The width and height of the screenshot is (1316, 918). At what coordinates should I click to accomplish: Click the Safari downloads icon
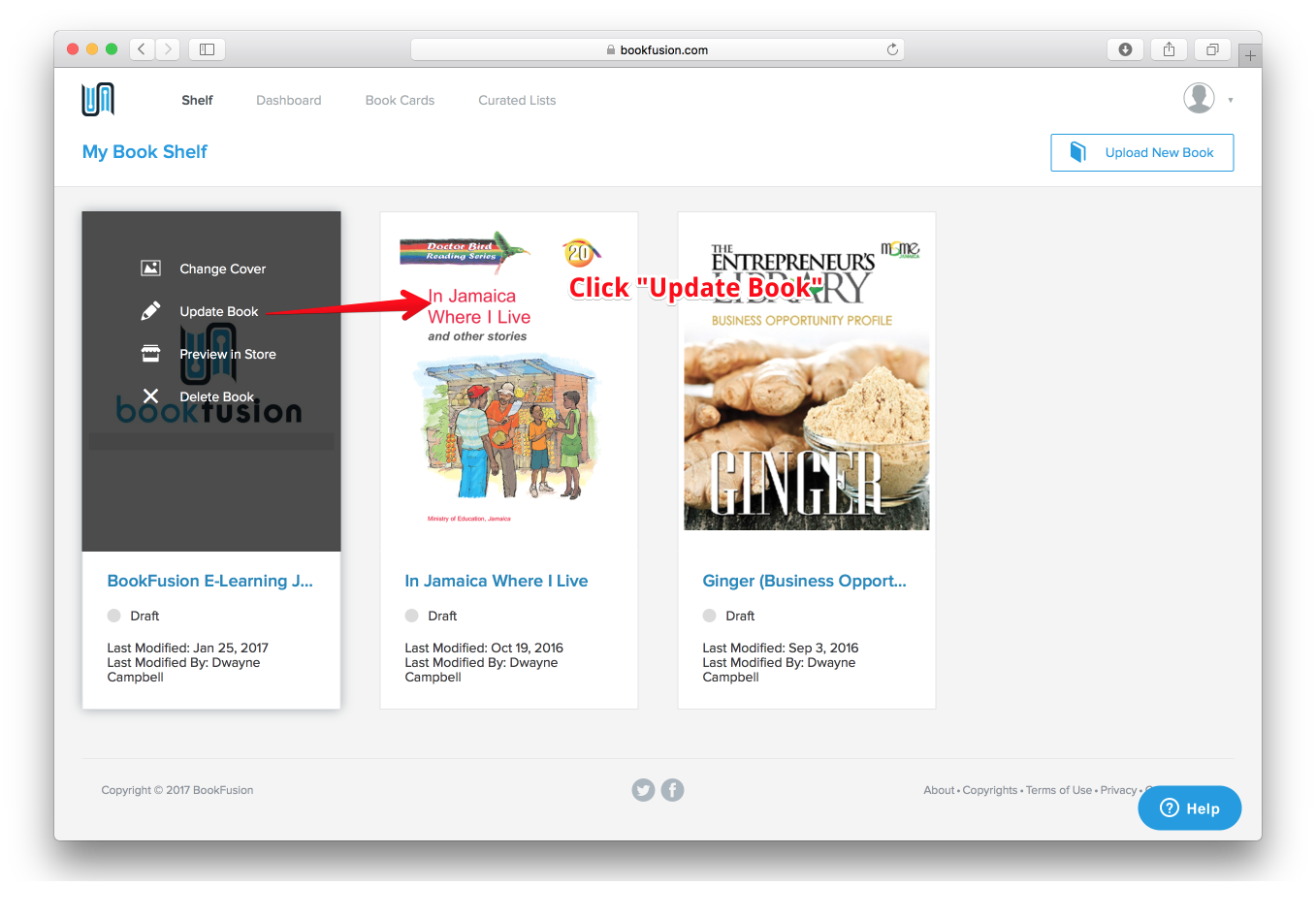1125,49
